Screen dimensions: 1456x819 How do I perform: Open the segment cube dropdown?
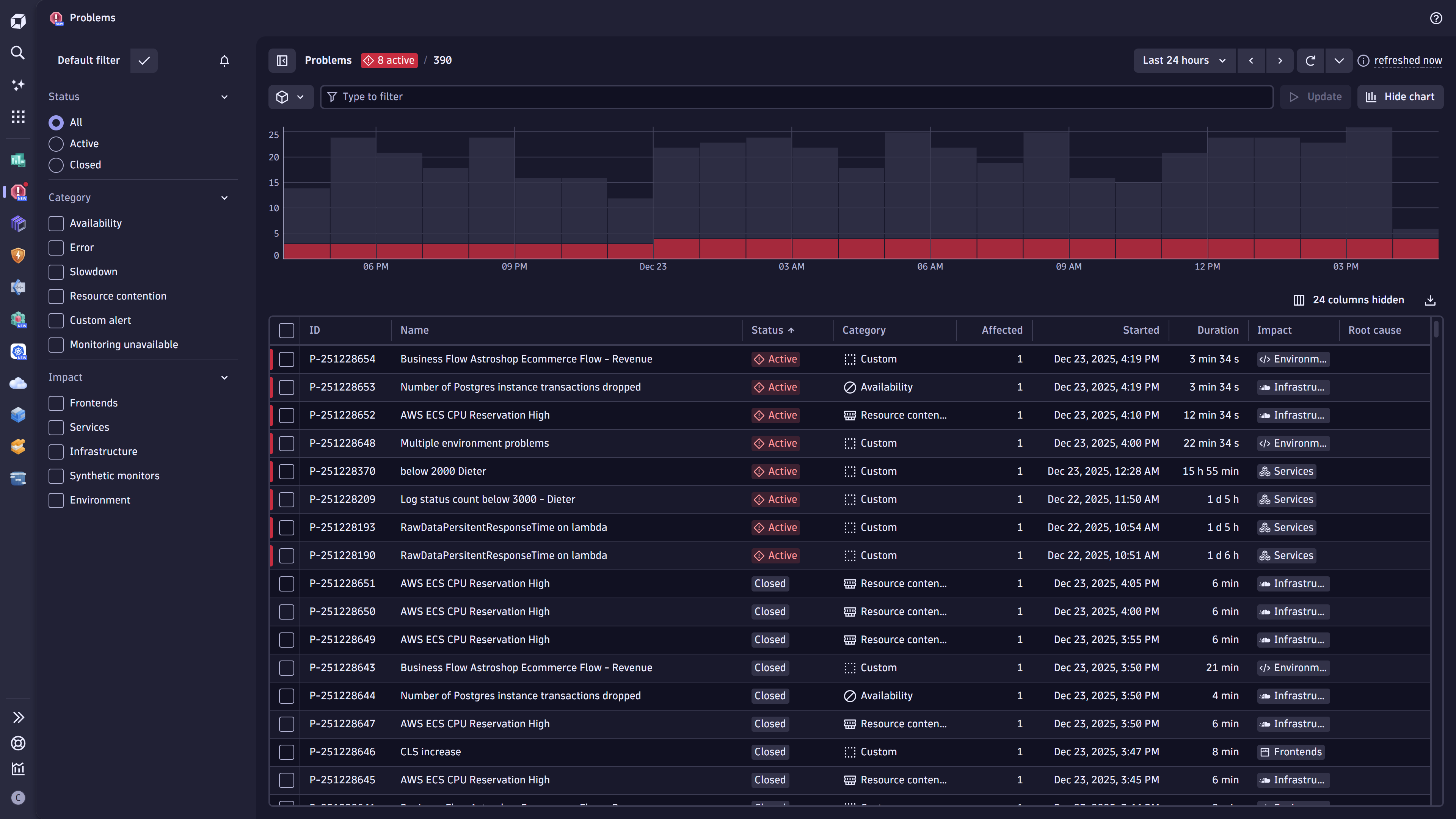(x=290, y=97)
